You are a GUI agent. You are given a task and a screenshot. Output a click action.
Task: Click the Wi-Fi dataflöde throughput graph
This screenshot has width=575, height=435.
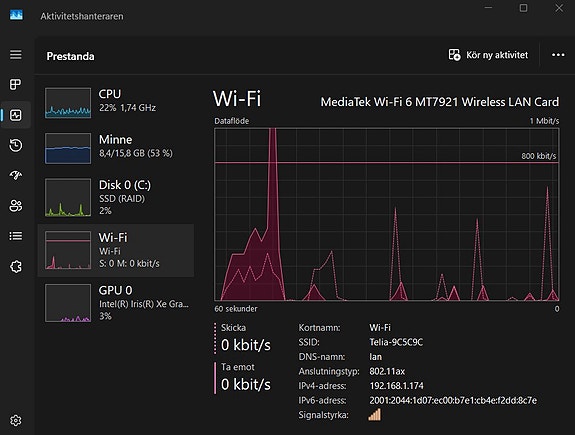pyautogui.click(x=387, y=214)
